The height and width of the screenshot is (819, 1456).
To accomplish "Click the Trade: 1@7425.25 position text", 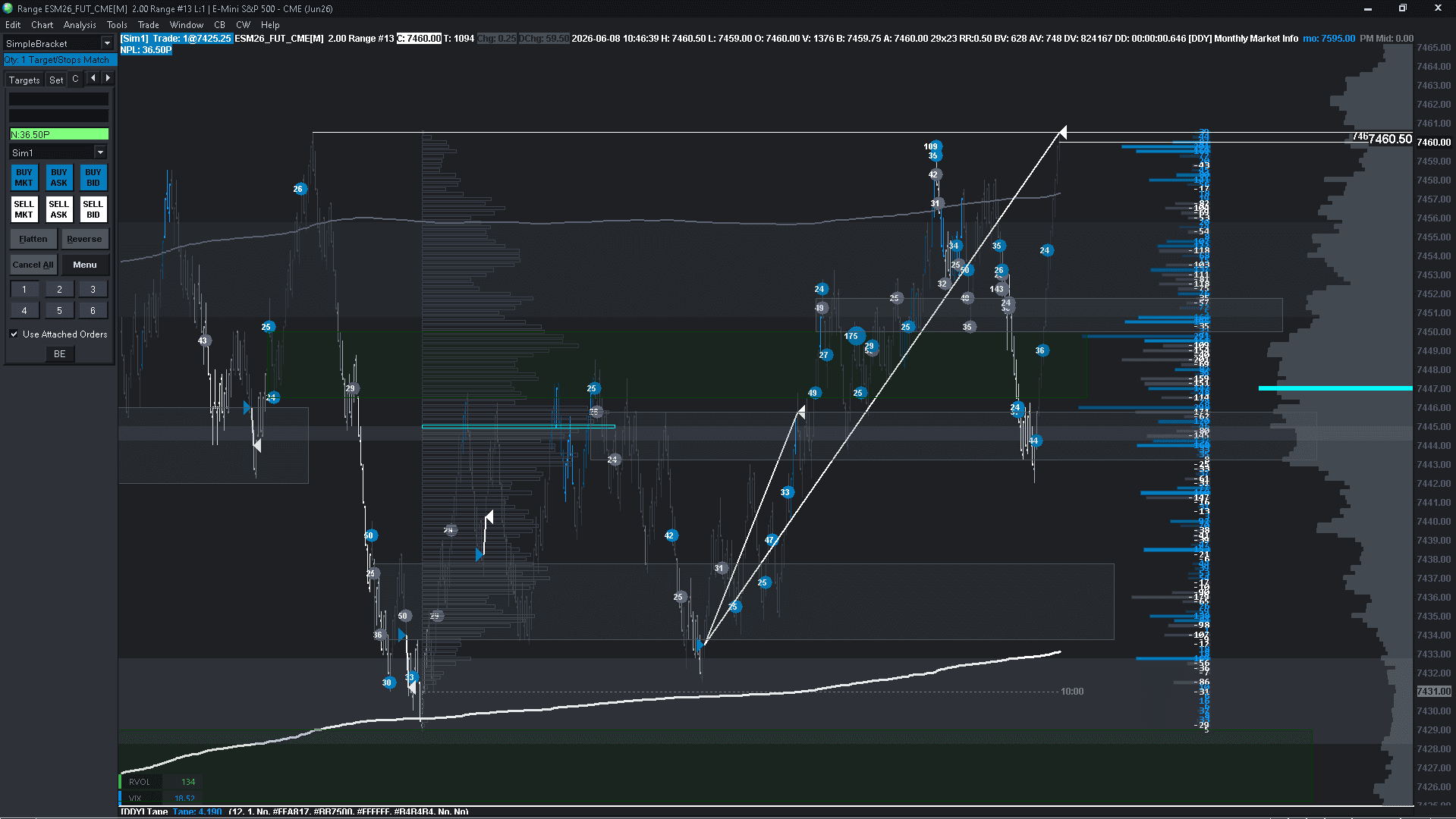I will click(191, 39).
